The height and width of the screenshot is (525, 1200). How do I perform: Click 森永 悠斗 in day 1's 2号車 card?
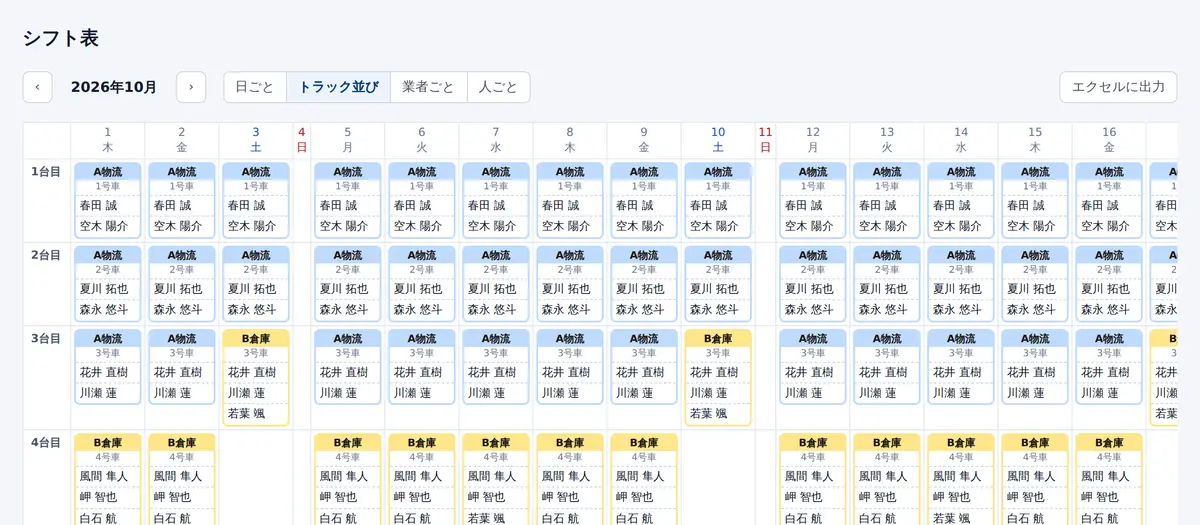104,310
